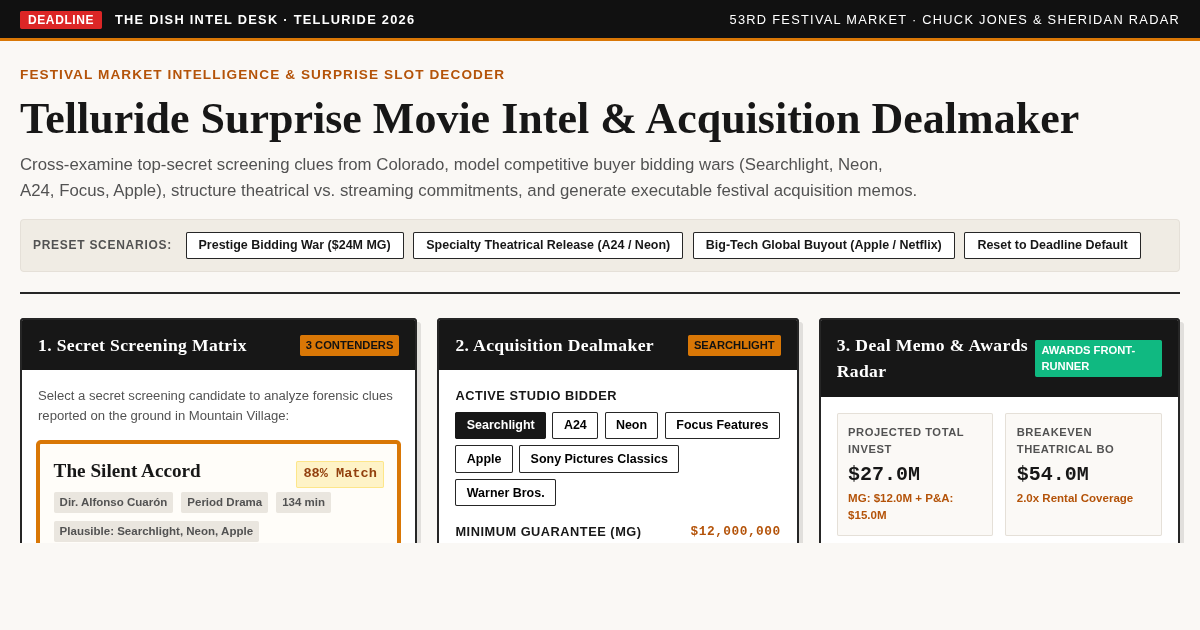Click THE DISH INTEL DESK · TELLURIDE 2026 text
This screenshot has height=630, width=1200.
265,20
